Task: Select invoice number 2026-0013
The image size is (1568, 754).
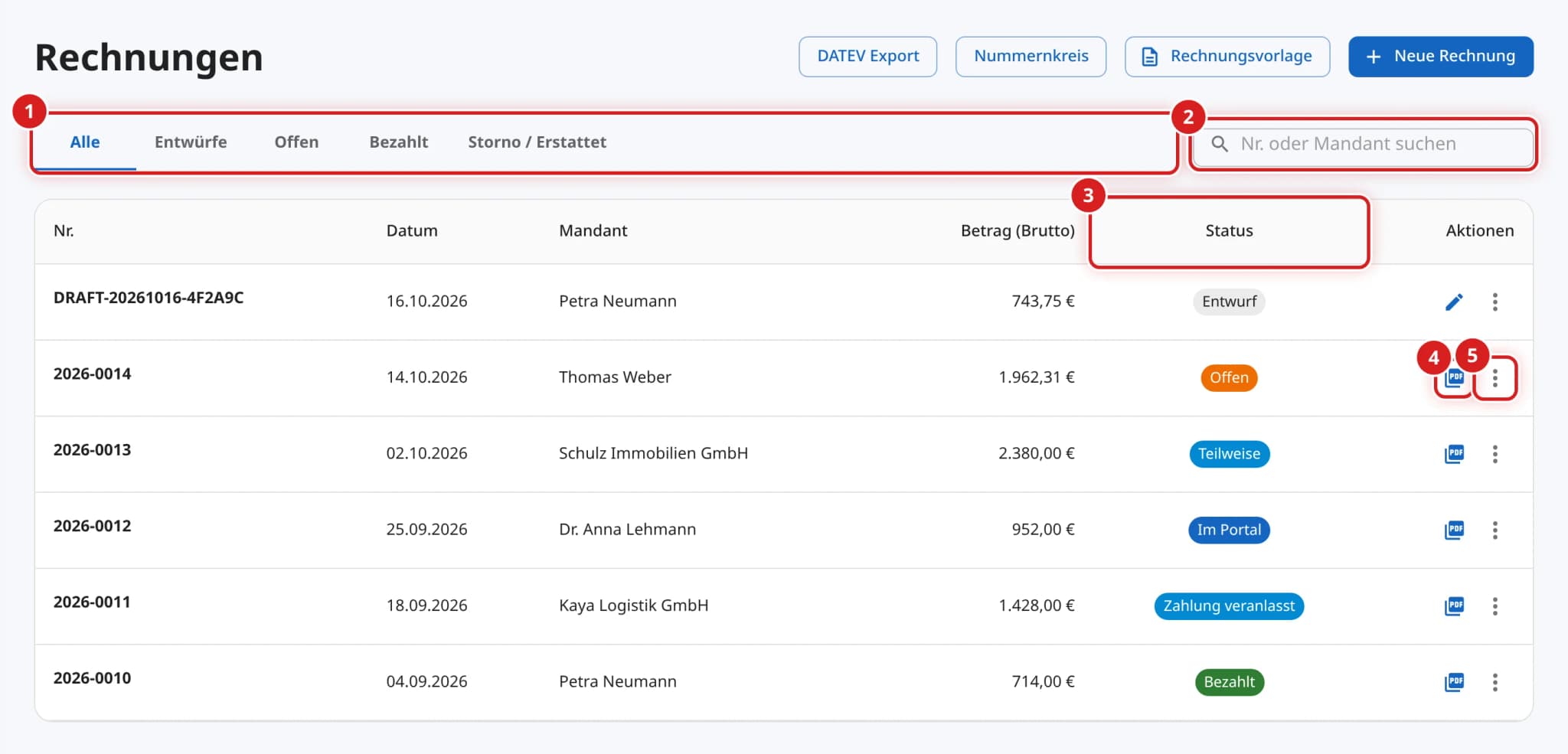Action: coord(92,450)
